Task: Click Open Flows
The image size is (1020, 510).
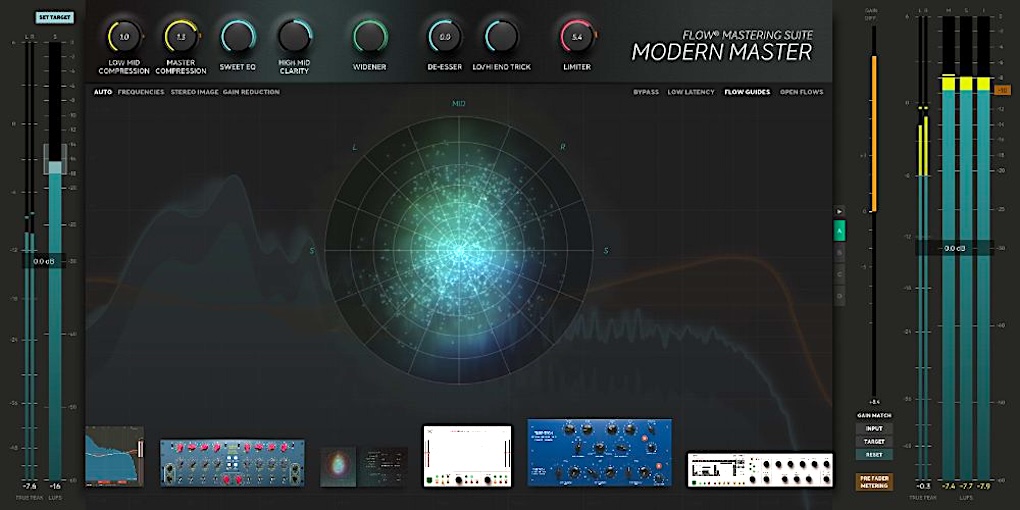Action: pyautogui.click(x=801, y=92)
